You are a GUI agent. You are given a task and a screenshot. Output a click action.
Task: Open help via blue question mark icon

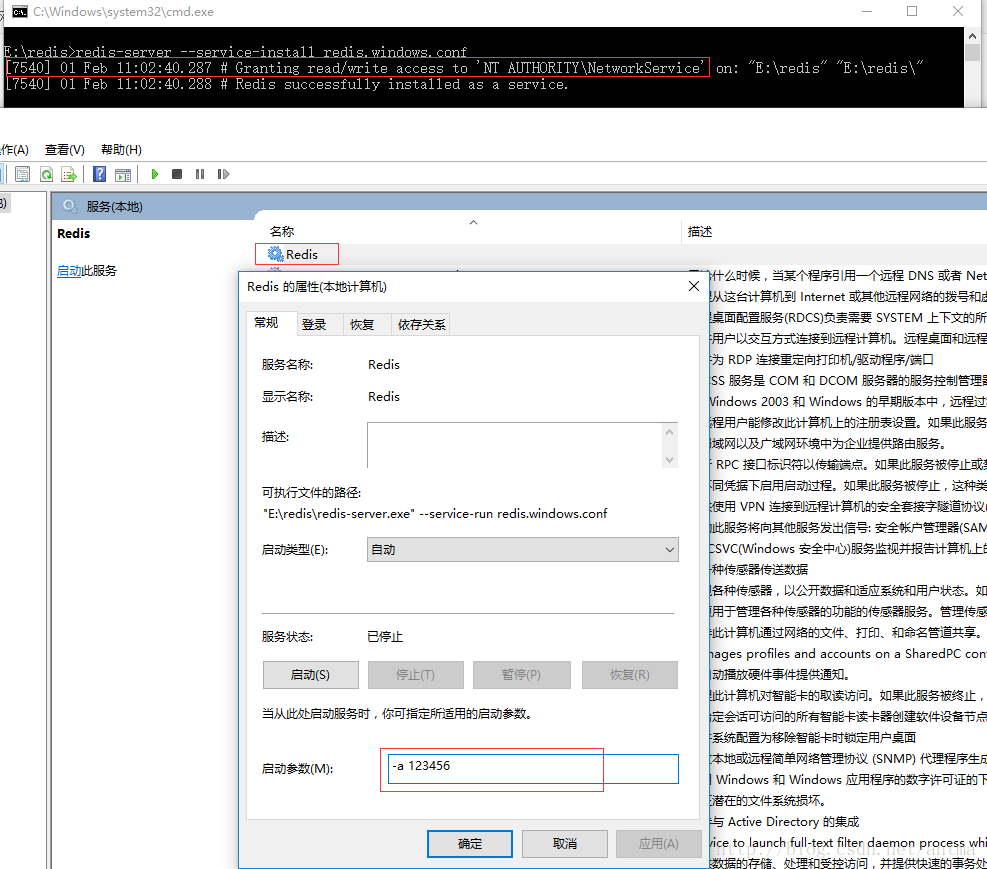pyautogui.click(x=99, y=174)
